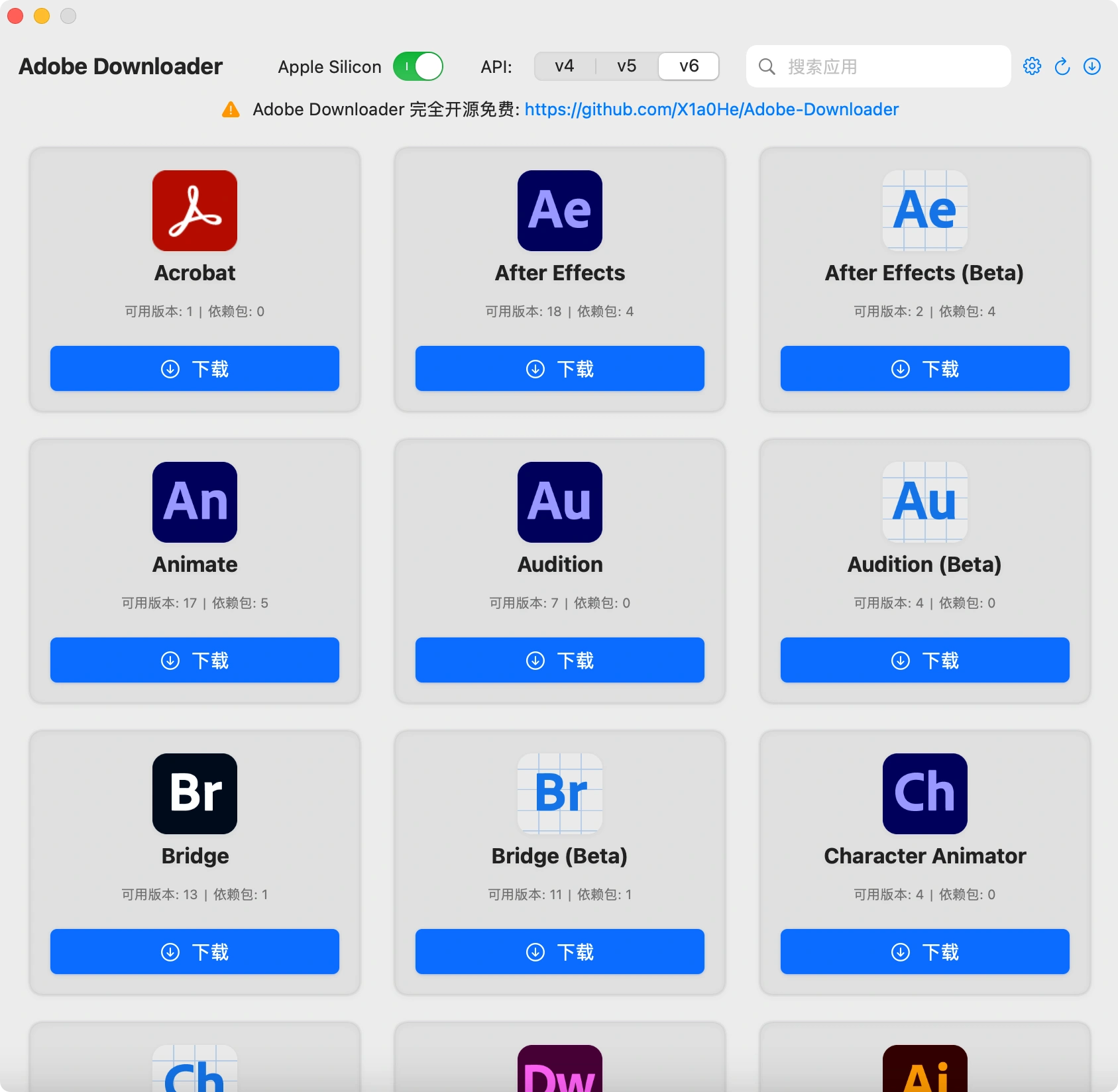
Task: Click the Bridge (Beta) title text
Action: click(x=559, y=856)
